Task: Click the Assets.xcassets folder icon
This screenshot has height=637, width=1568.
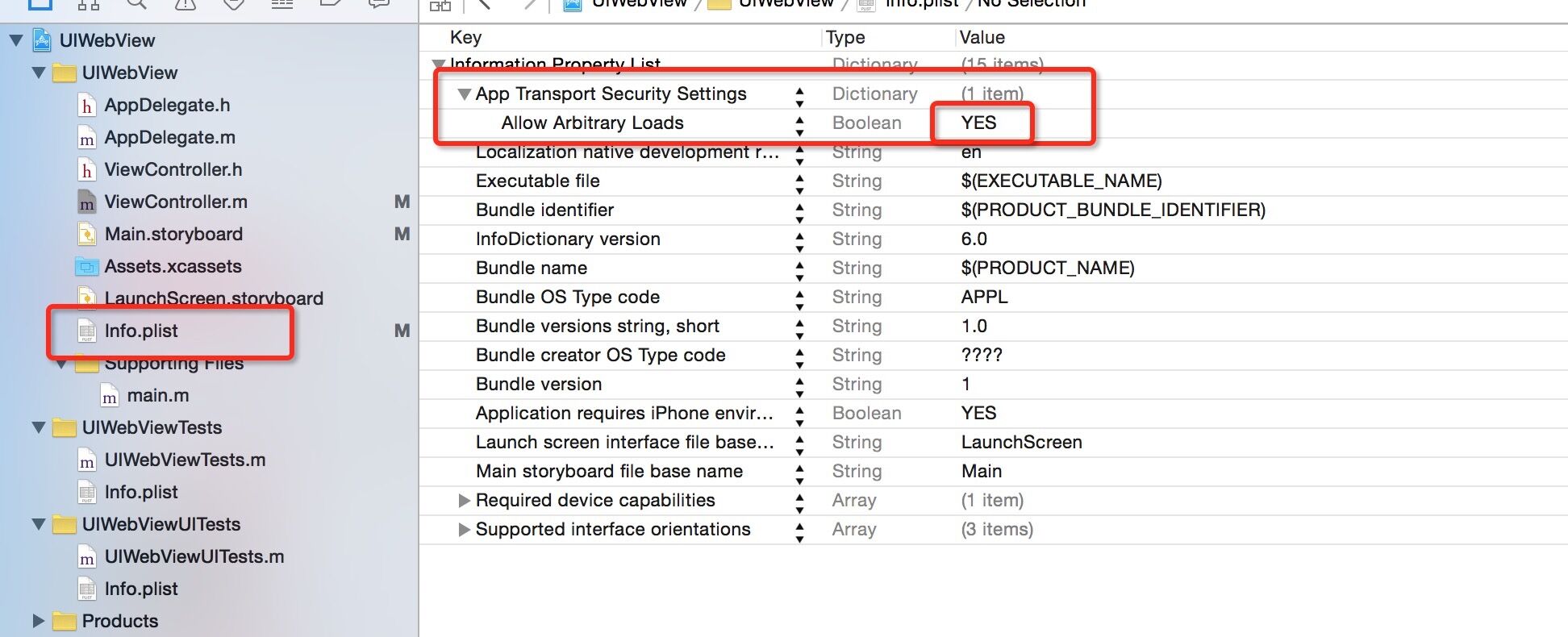Action: [86, 266]
